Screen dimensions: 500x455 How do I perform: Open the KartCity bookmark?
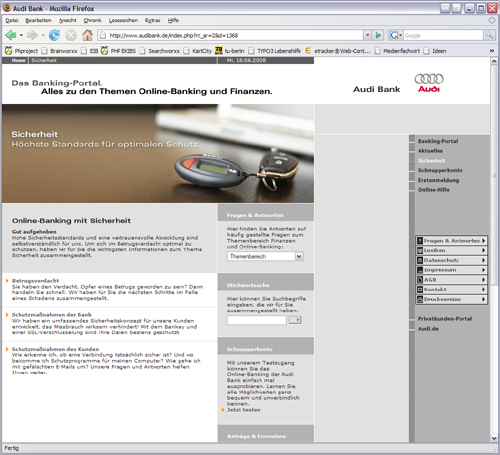[198, 51]
